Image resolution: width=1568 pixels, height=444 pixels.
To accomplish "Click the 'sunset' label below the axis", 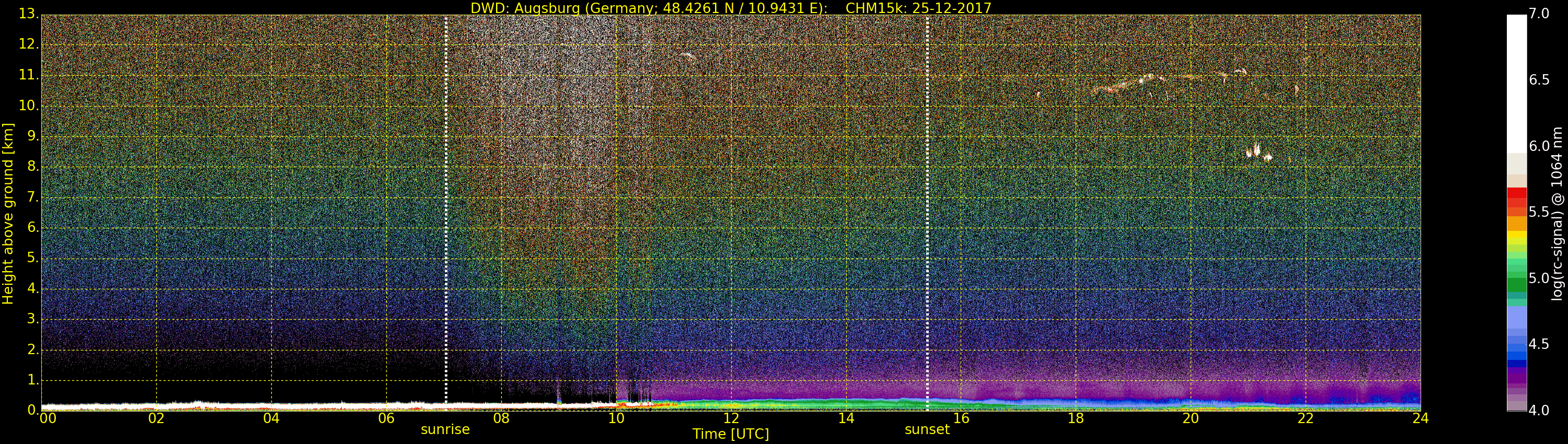I will click(x=927, y=429).
